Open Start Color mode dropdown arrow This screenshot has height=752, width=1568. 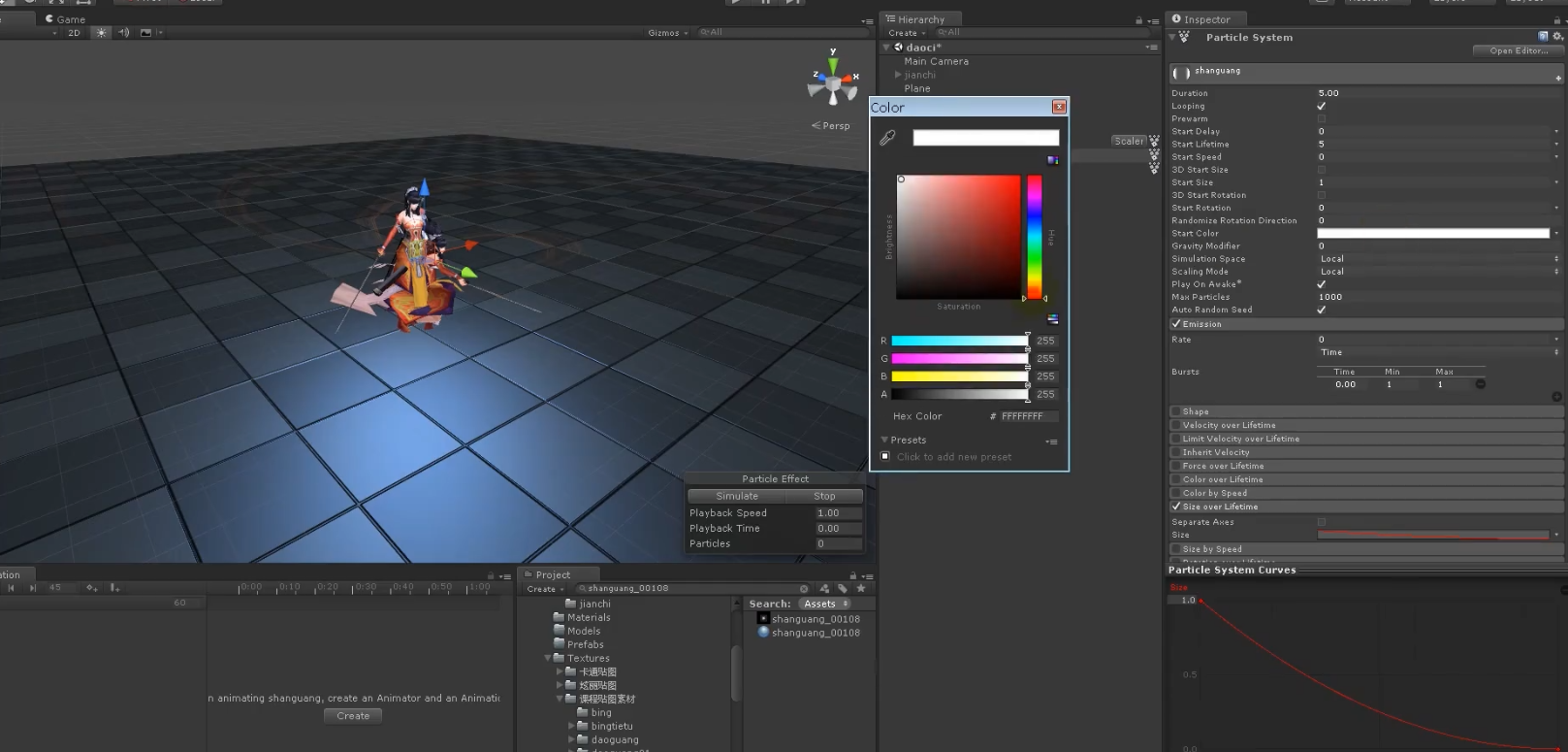[1556, 234]
